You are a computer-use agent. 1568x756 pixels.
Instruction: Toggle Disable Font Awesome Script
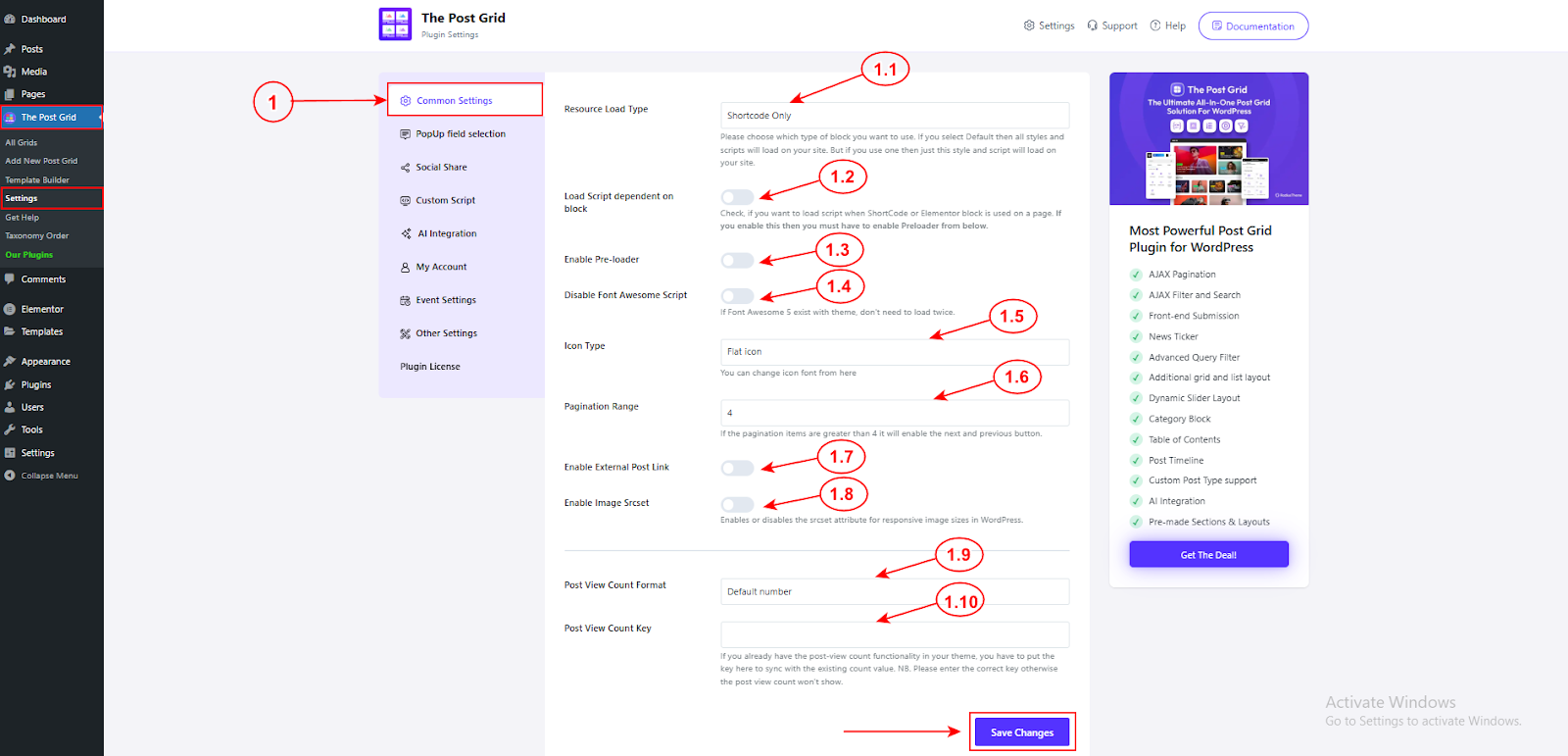[737, 296]
